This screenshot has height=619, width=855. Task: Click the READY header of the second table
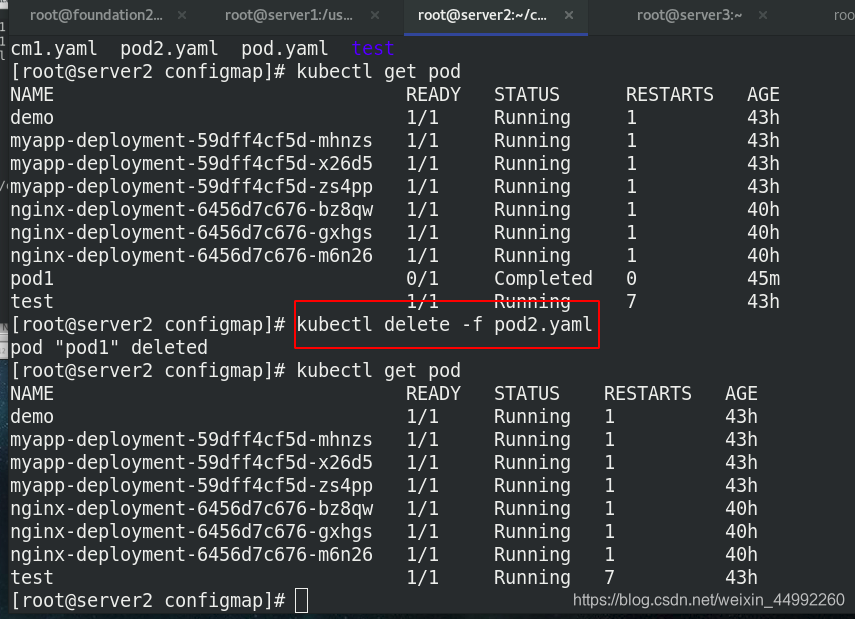(433, 393)
